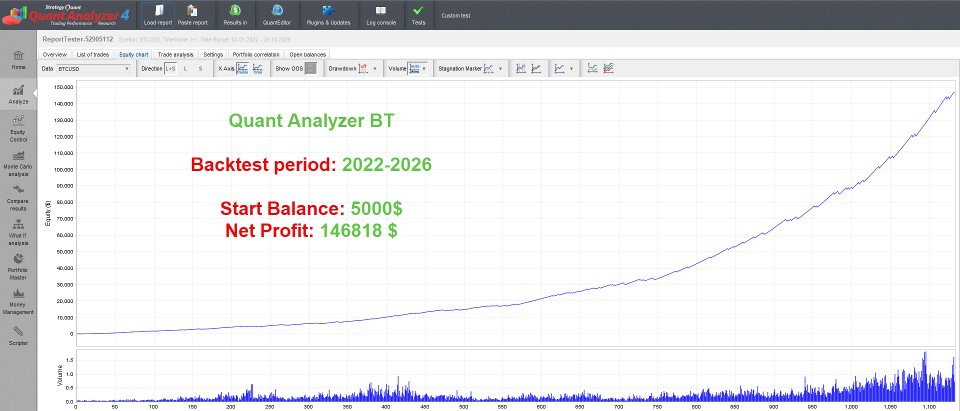
Task: Open Compare results in the sidebar
Action: pyautogui.click(x=18, y=197)
